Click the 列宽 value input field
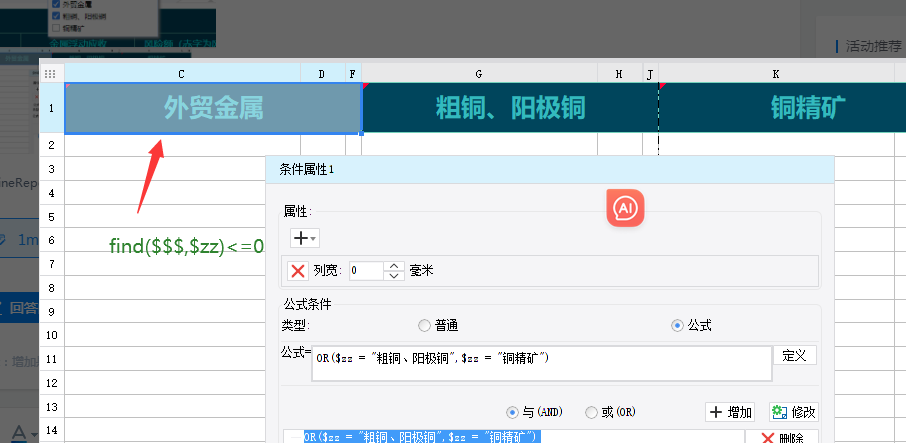The image size is (906, 443). (x=365, y=270)
